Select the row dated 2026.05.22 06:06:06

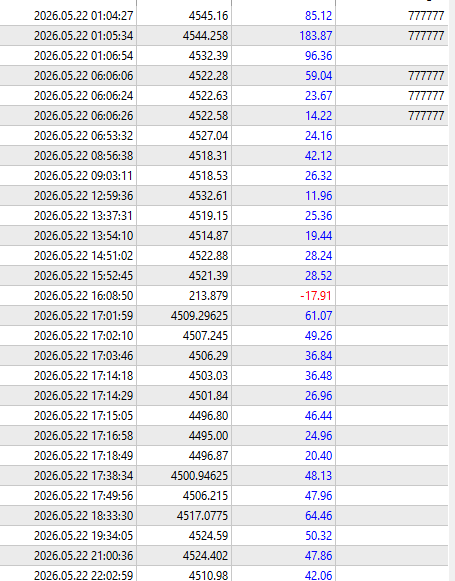pos(224,76)
